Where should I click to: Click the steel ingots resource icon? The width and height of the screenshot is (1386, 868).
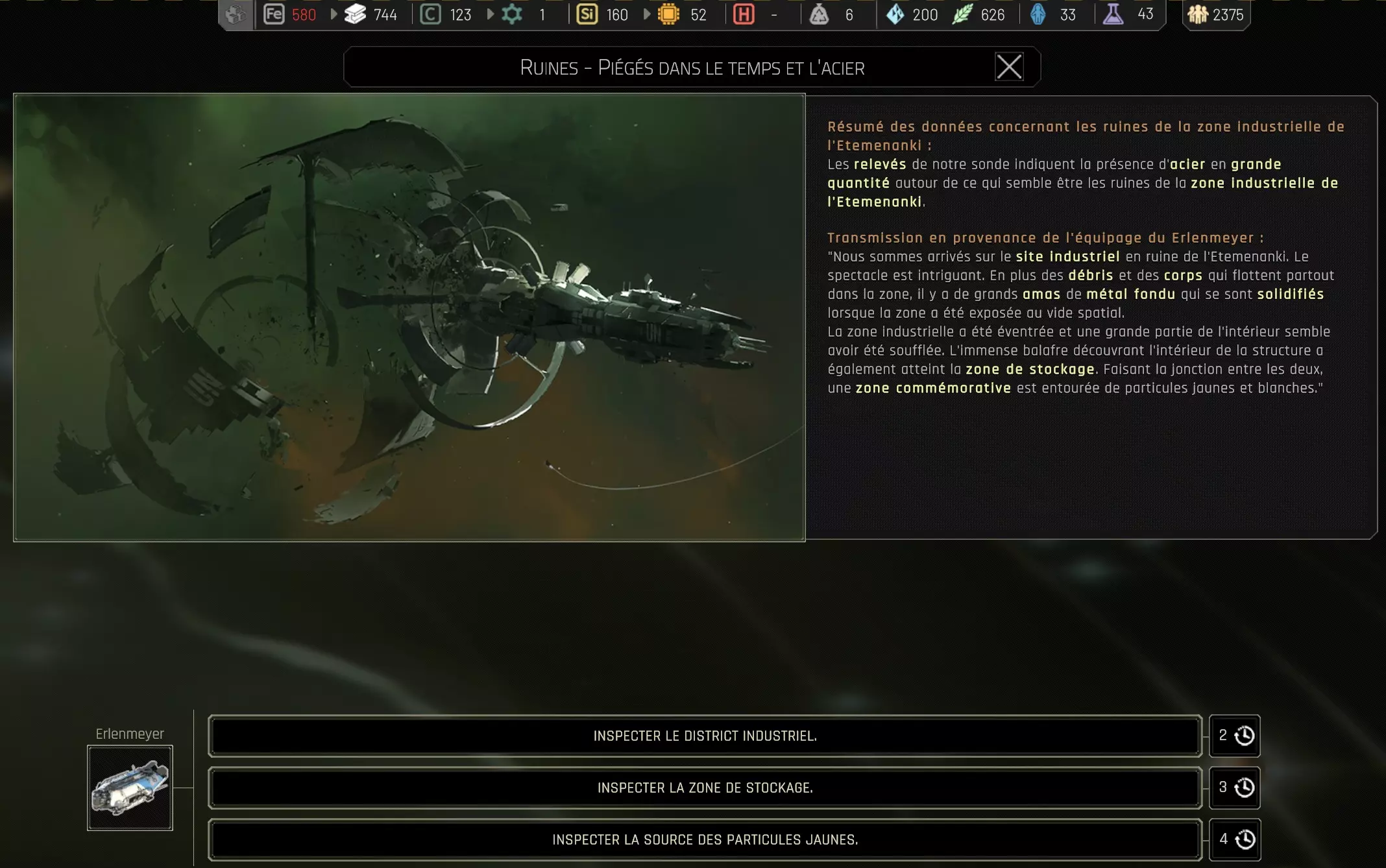coord(355,14)
